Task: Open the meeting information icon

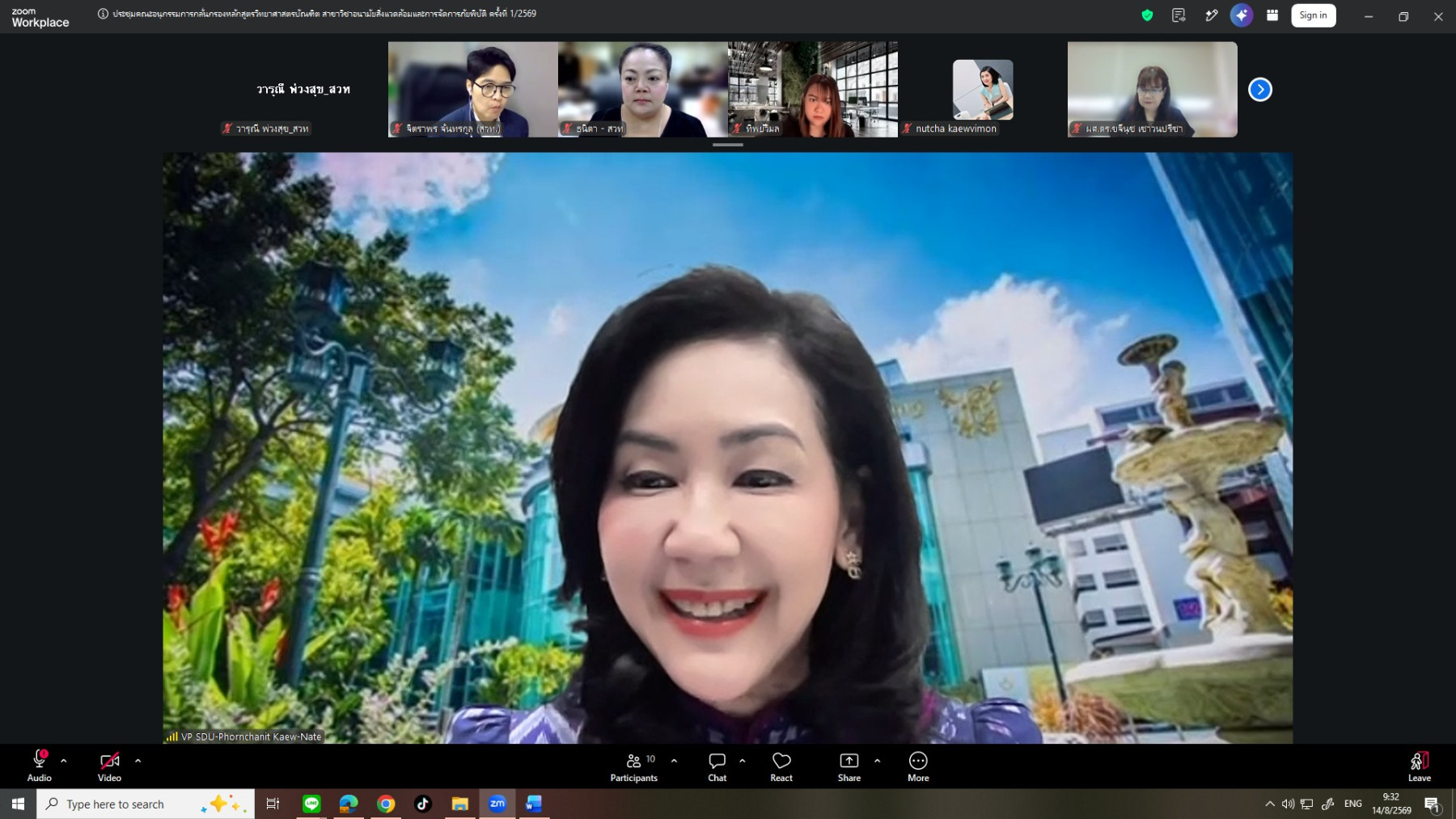Action: (x=103, y=14)
